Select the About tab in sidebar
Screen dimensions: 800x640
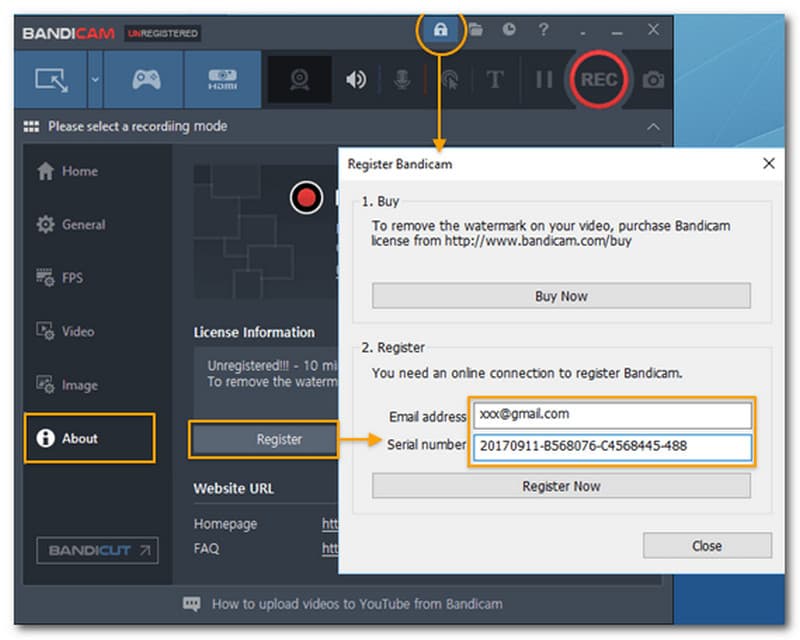tap(89, 438)
